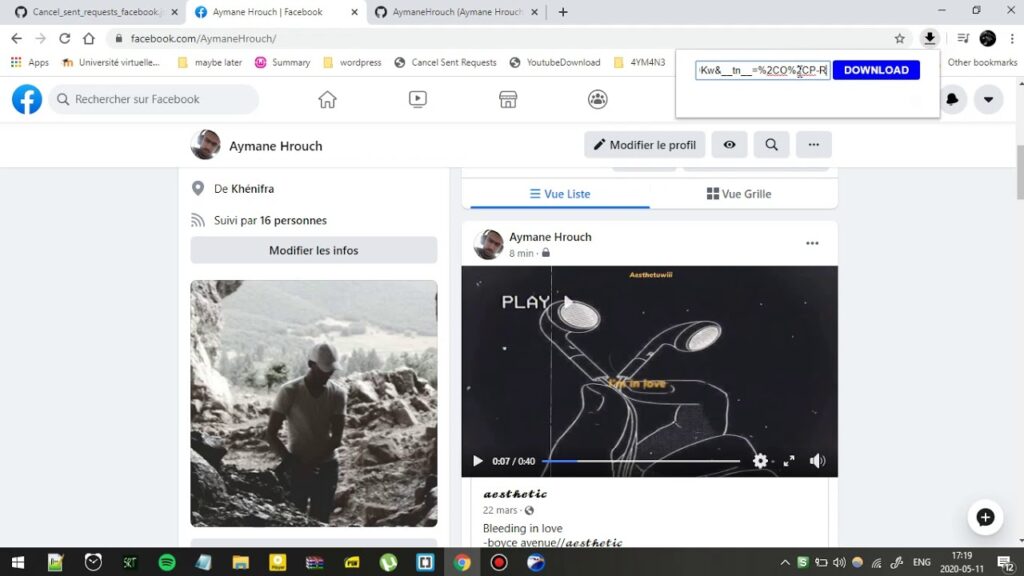Open the ENG language selector
Image resolution: width=1024 pixels, height=576 pixels.
[921, 562]
